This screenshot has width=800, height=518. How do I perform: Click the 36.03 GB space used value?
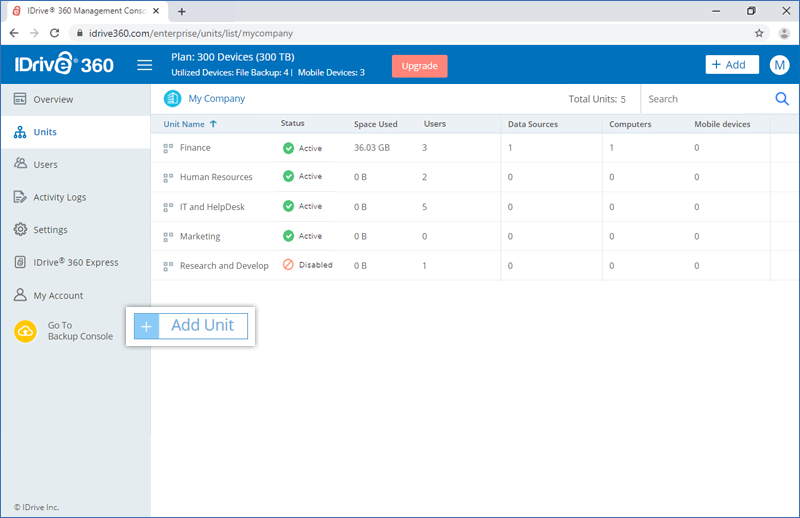(372, 147)
